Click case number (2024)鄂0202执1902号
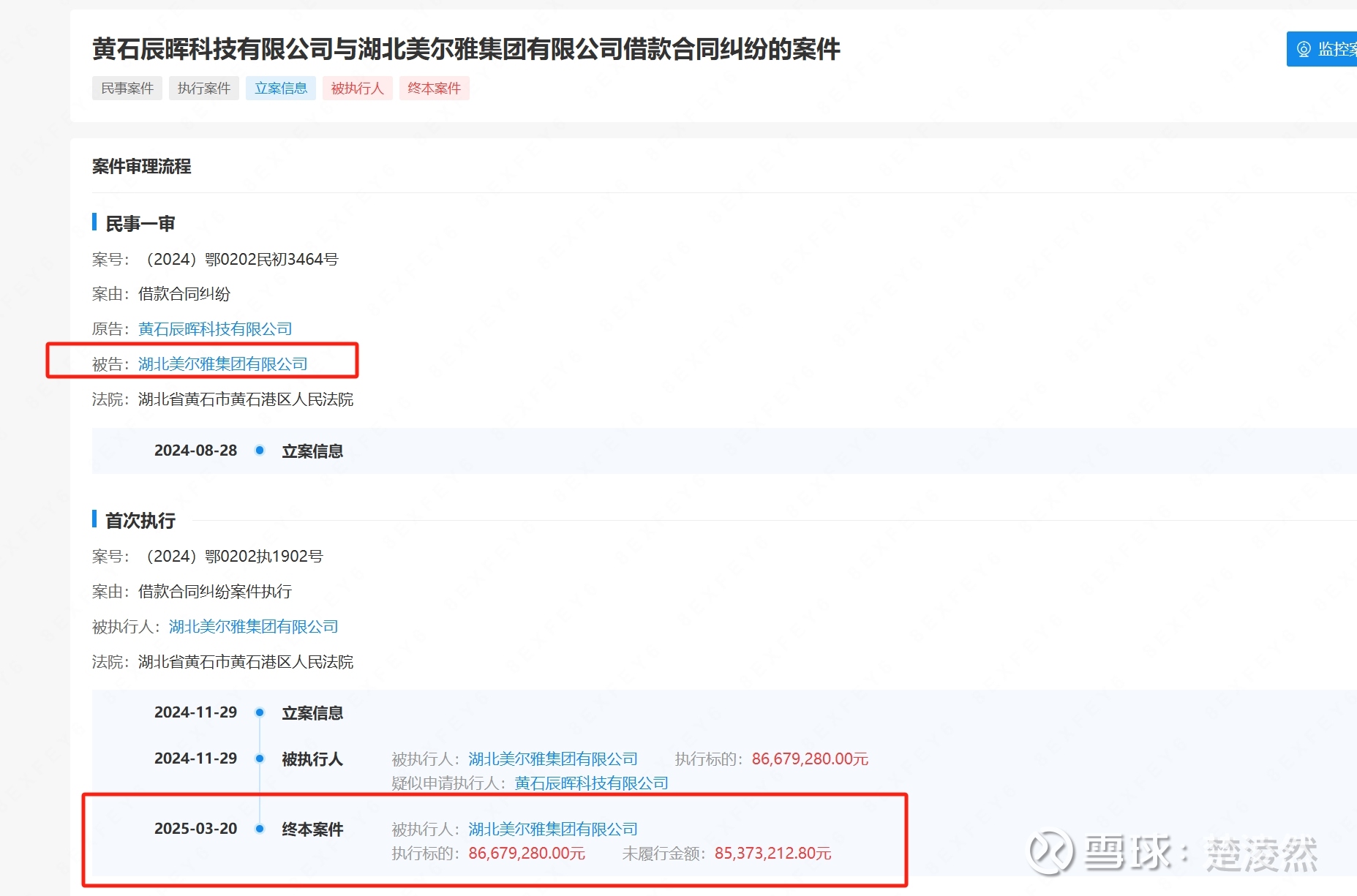The height and width of the screenshot is (896, 1357). (231, 557)
